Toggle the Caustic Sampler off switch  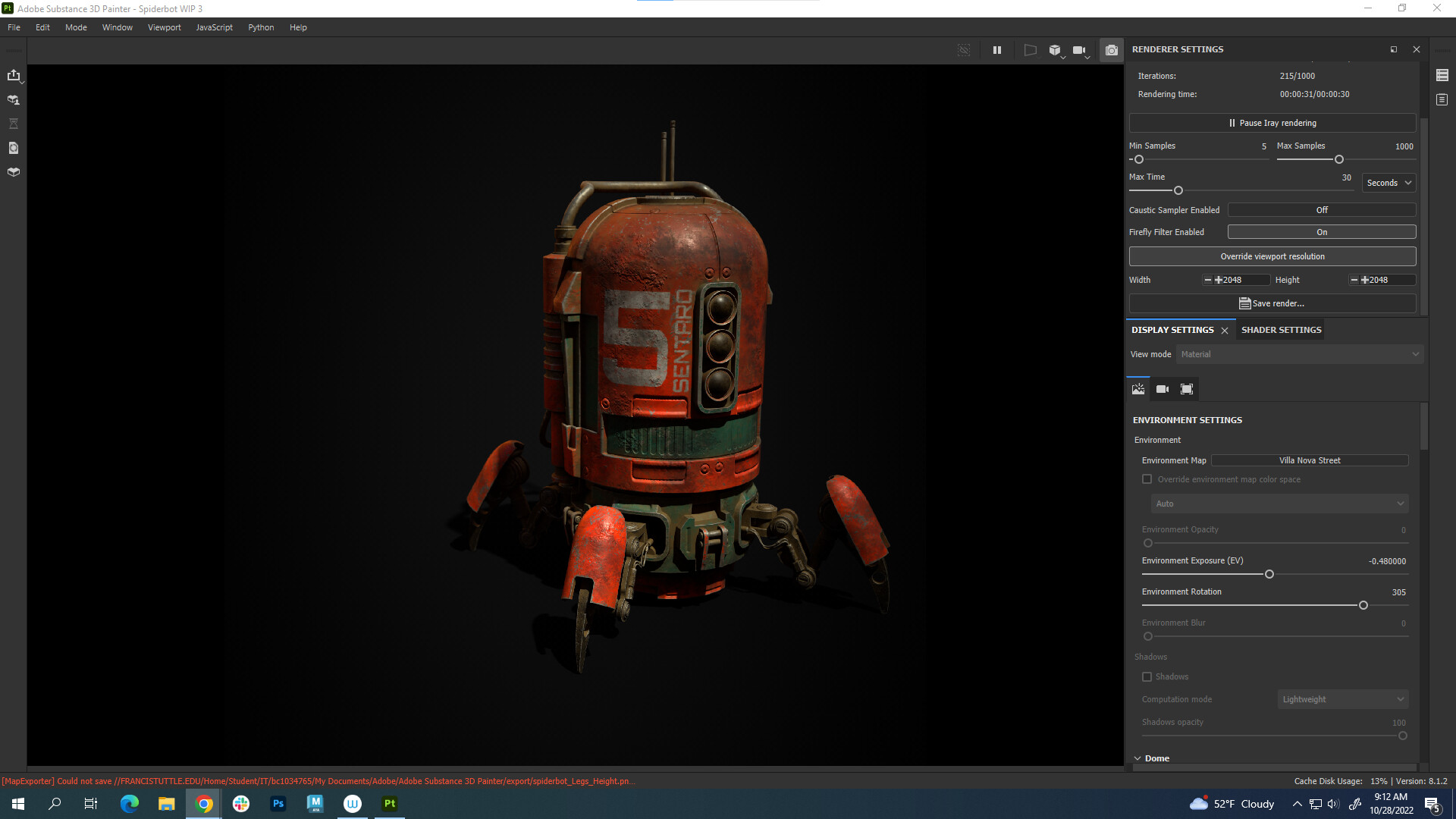tap(1321, 210)
